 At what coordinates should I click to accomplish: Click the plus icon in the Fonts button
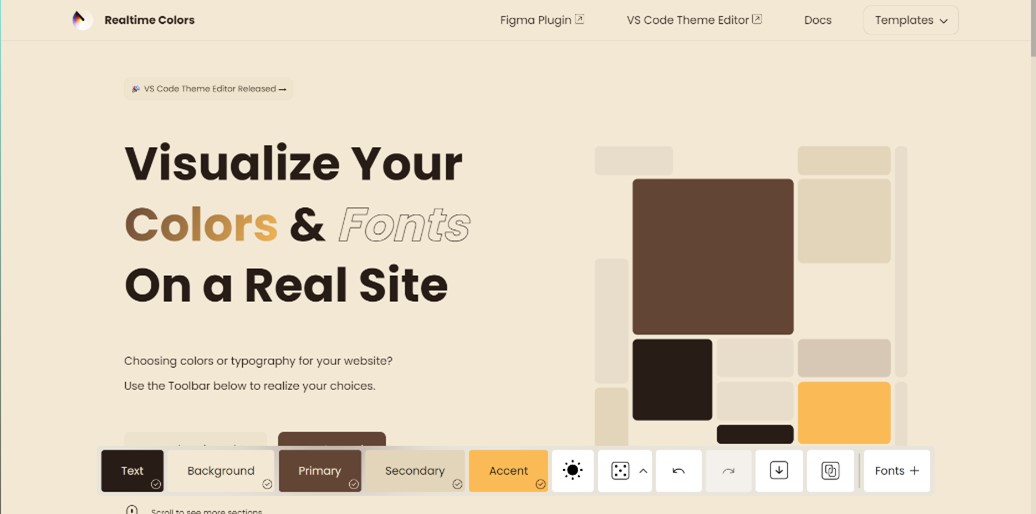[914, 471]
